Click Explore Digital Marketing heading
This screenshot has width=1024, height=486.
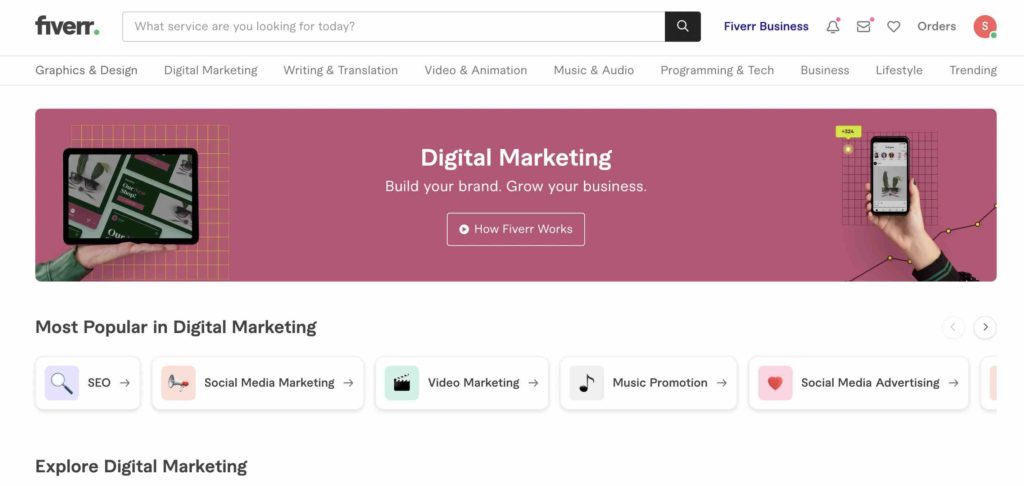[141, 466]
